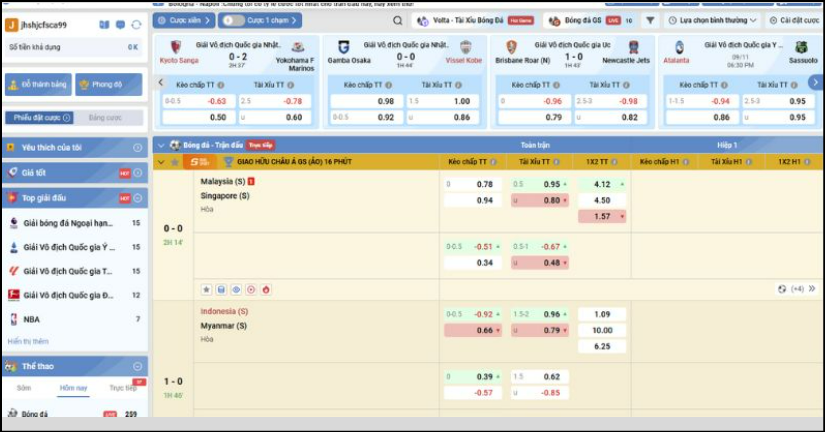The height and width of the screenshot is (432, 825).
Task: Open the Cài đặt cược settings
Action: [790, 20]
